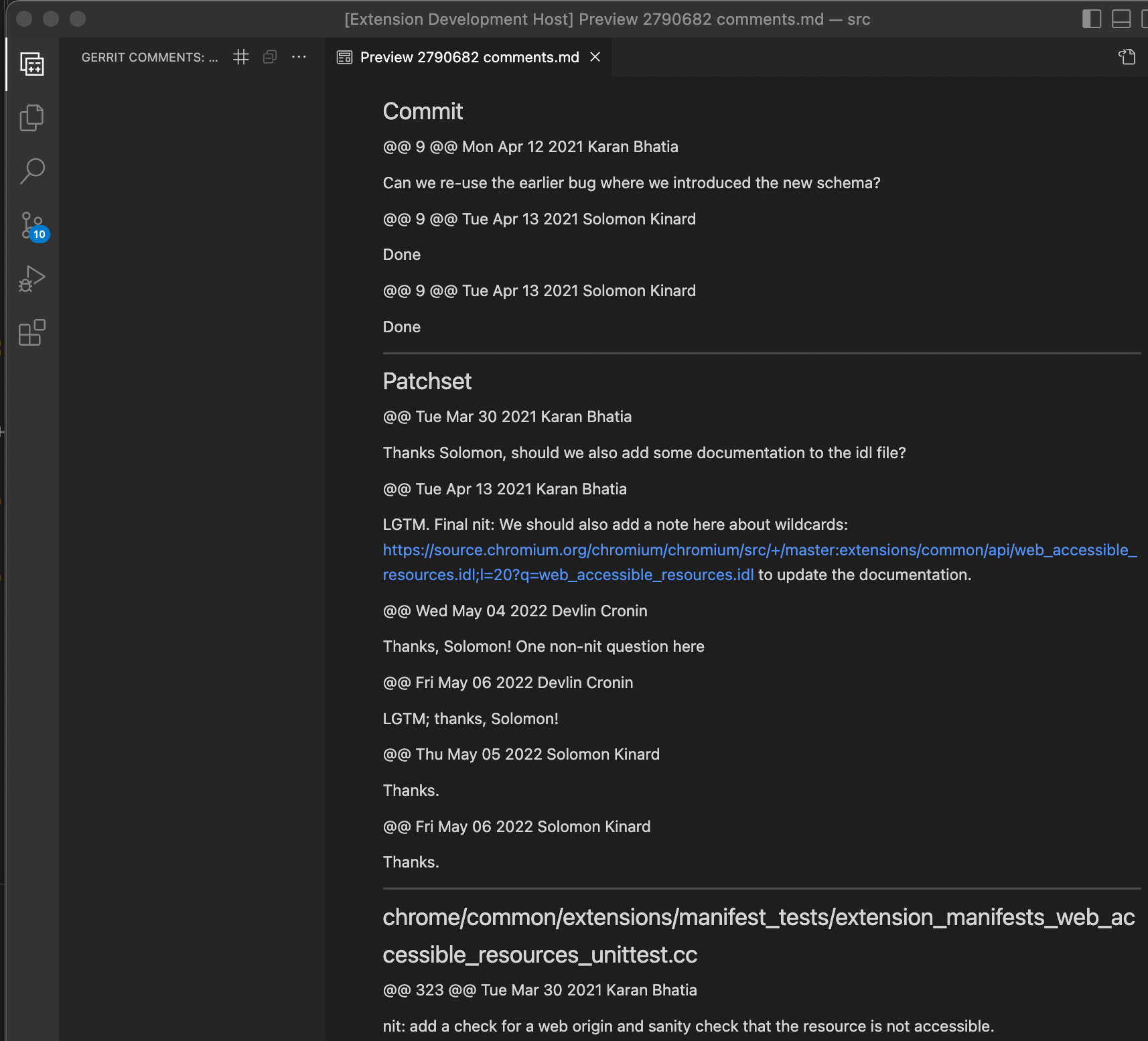Open the Explorer view
Viewport: 1148px width, 1041px height.
(31, 118)
